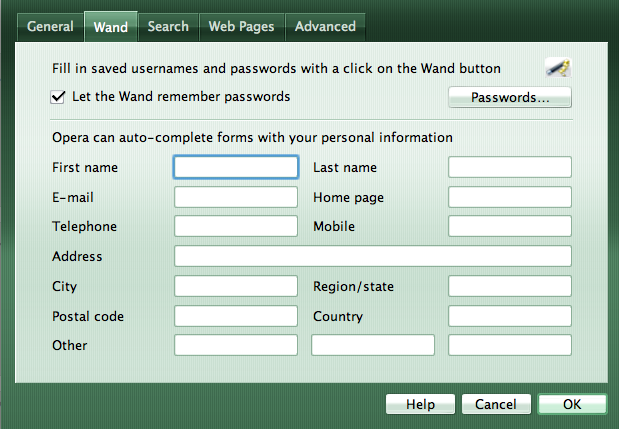Select the City input field
619x429 pixels.
[x=236, y=286]
